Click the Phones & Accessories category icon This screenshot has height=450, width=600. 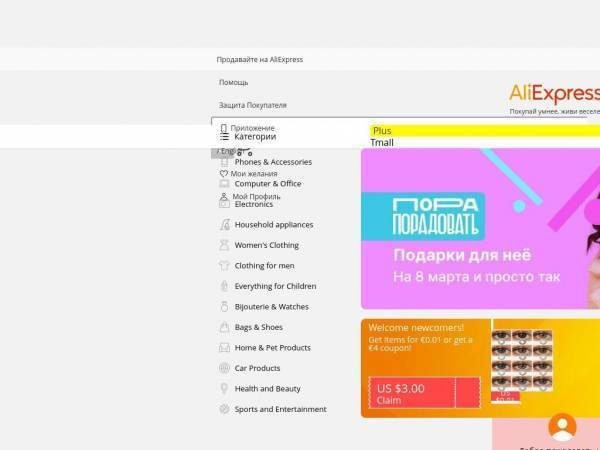[x=225, y=162]
